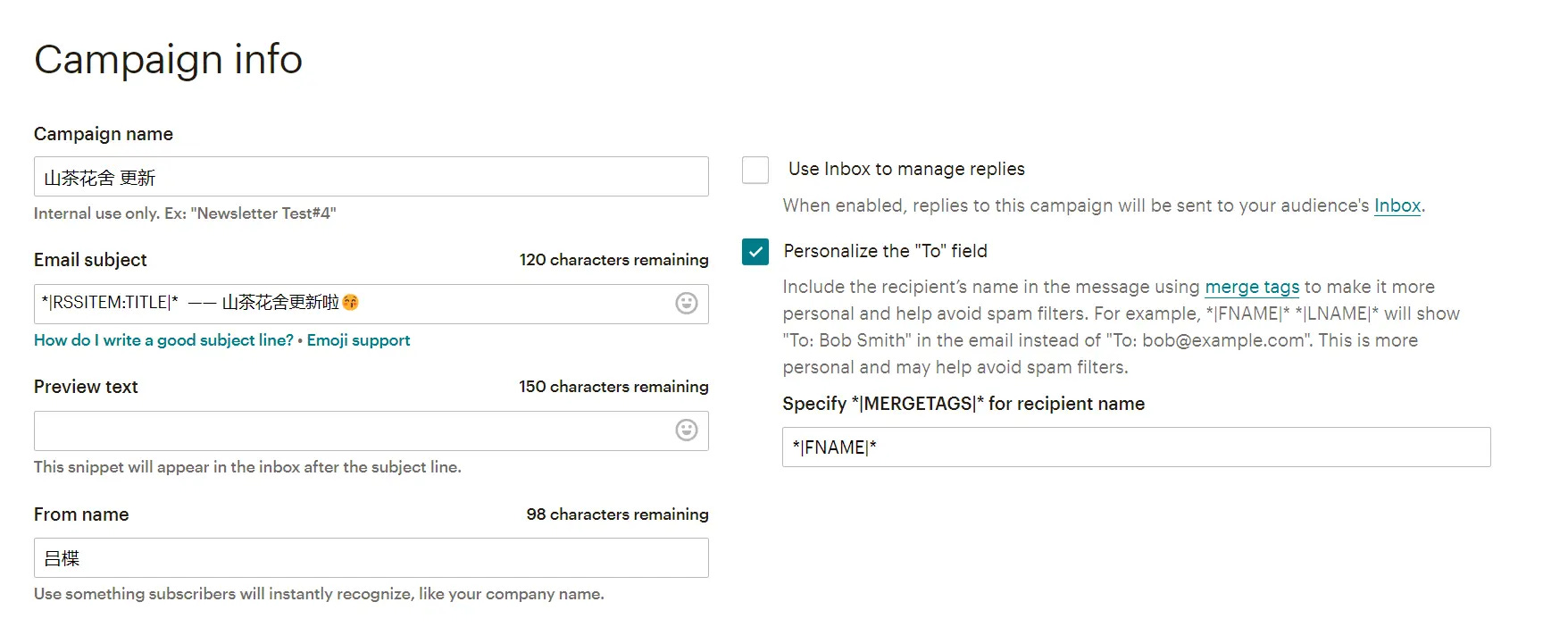Follow the Inbox link in replies description
The width and height of the screenshot is (1568, 627).
[x=1397, y=206]
